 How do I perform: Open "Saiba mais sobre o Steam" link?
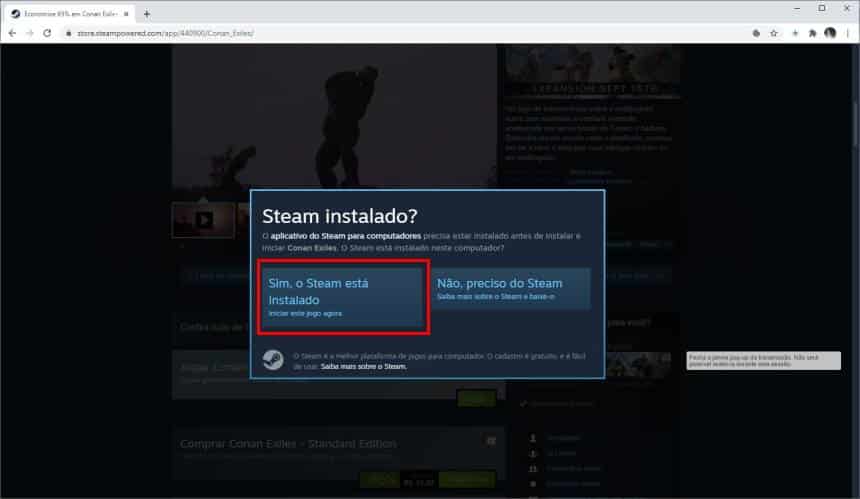[363, 366]
